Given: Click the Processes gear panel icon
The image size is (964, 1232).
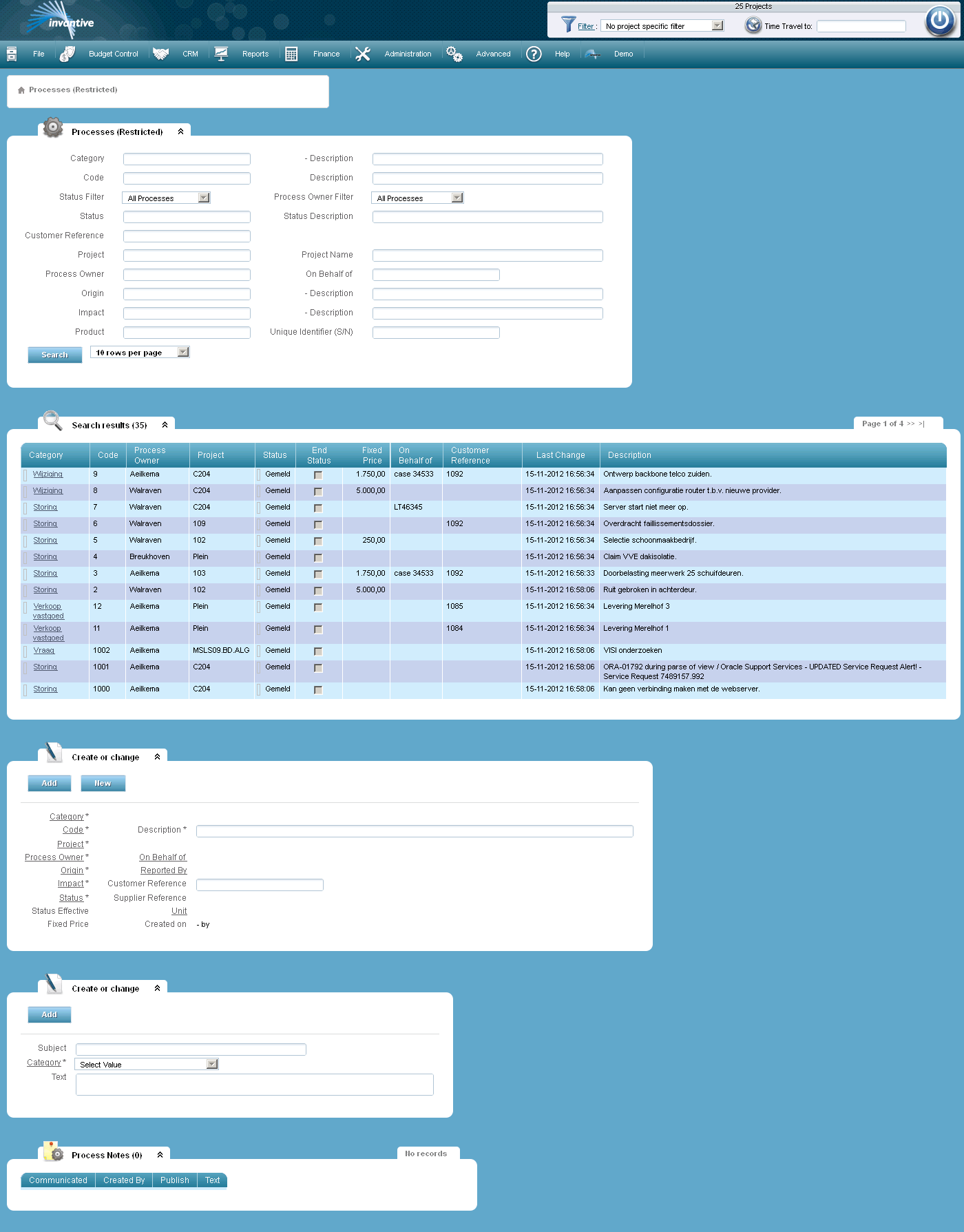Looking at the screenshot, I should 53,127.
